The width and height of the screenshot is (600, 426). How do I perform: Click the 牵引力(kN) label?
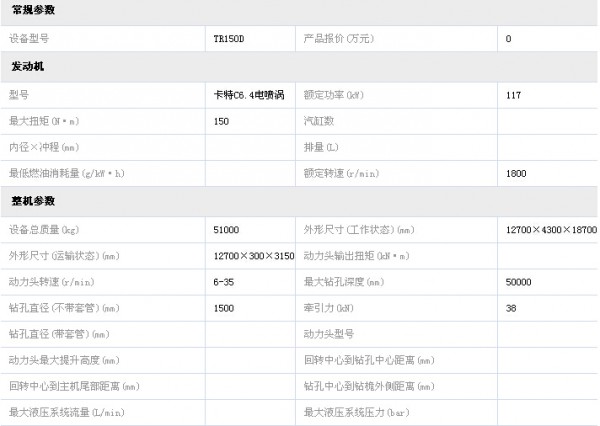[328, 307]
